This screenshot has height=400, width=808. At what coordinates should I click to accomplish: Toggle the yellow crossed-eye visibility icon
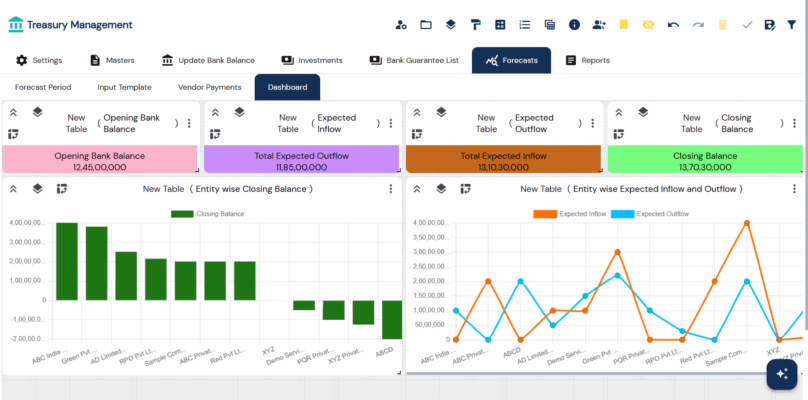[x=648, y=24]
